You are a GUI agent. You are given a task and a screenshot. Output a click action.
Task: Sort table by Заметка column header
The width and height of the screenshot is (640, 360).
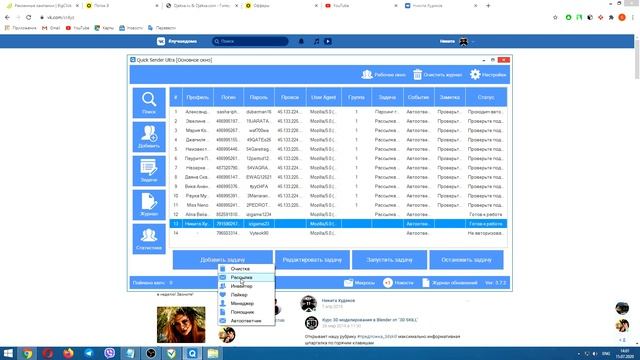click(x=450, y=97)
